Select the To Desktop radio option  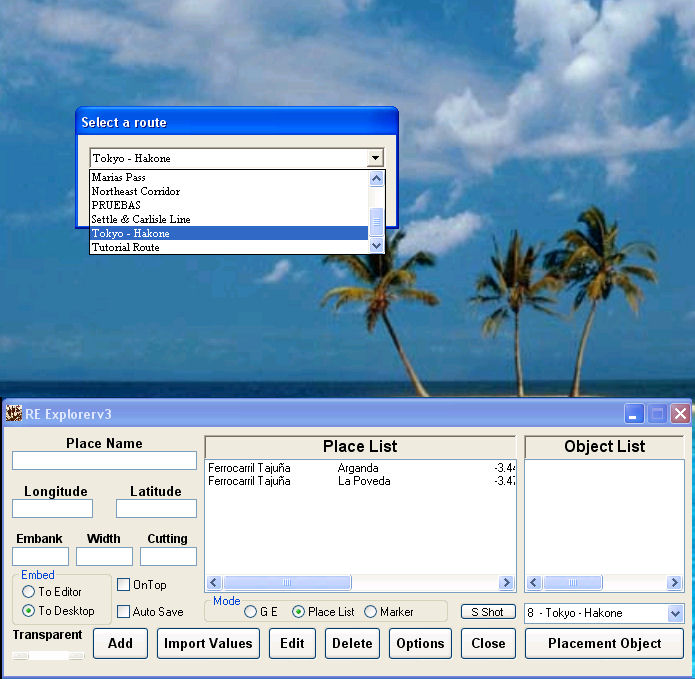29,611
